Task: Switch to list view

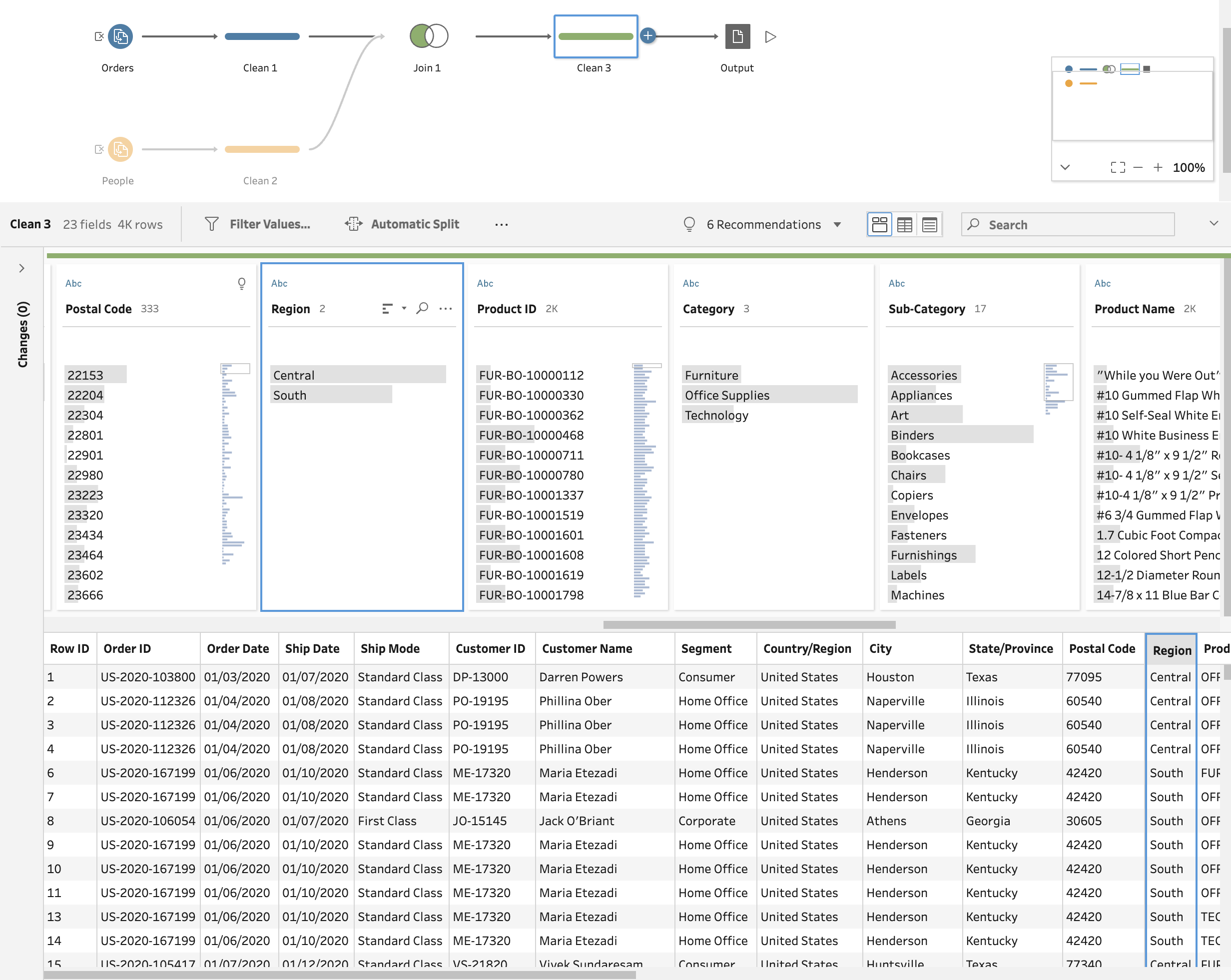Action: point(930,225)
